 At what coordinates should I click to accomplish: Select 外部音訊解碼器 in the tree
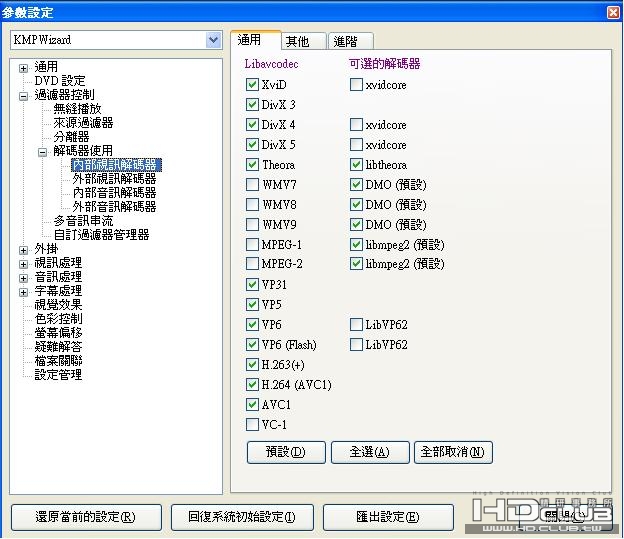point(114,207)
